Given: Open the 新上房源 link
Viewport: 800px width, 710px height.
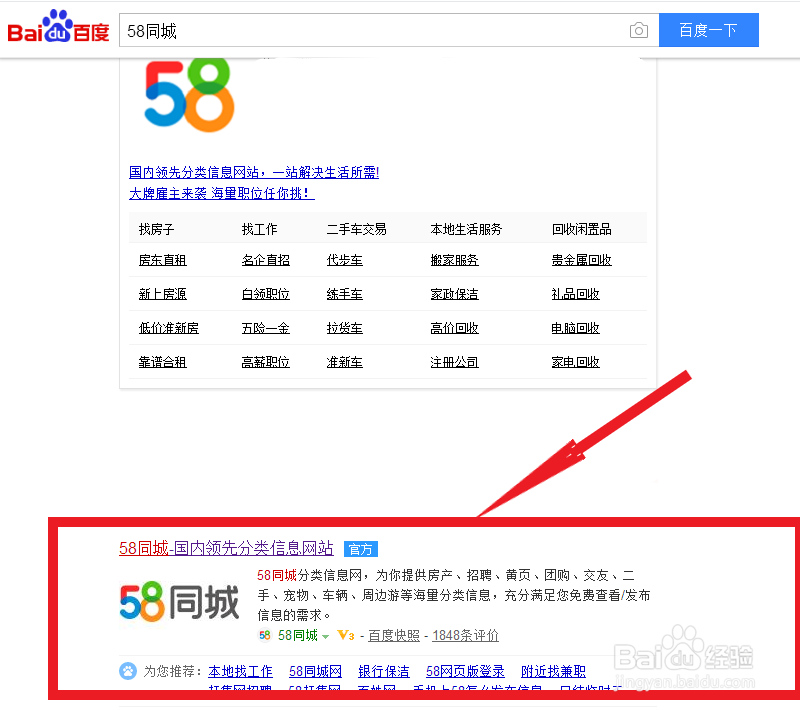Looking at the screenshot, I should 163,294.
